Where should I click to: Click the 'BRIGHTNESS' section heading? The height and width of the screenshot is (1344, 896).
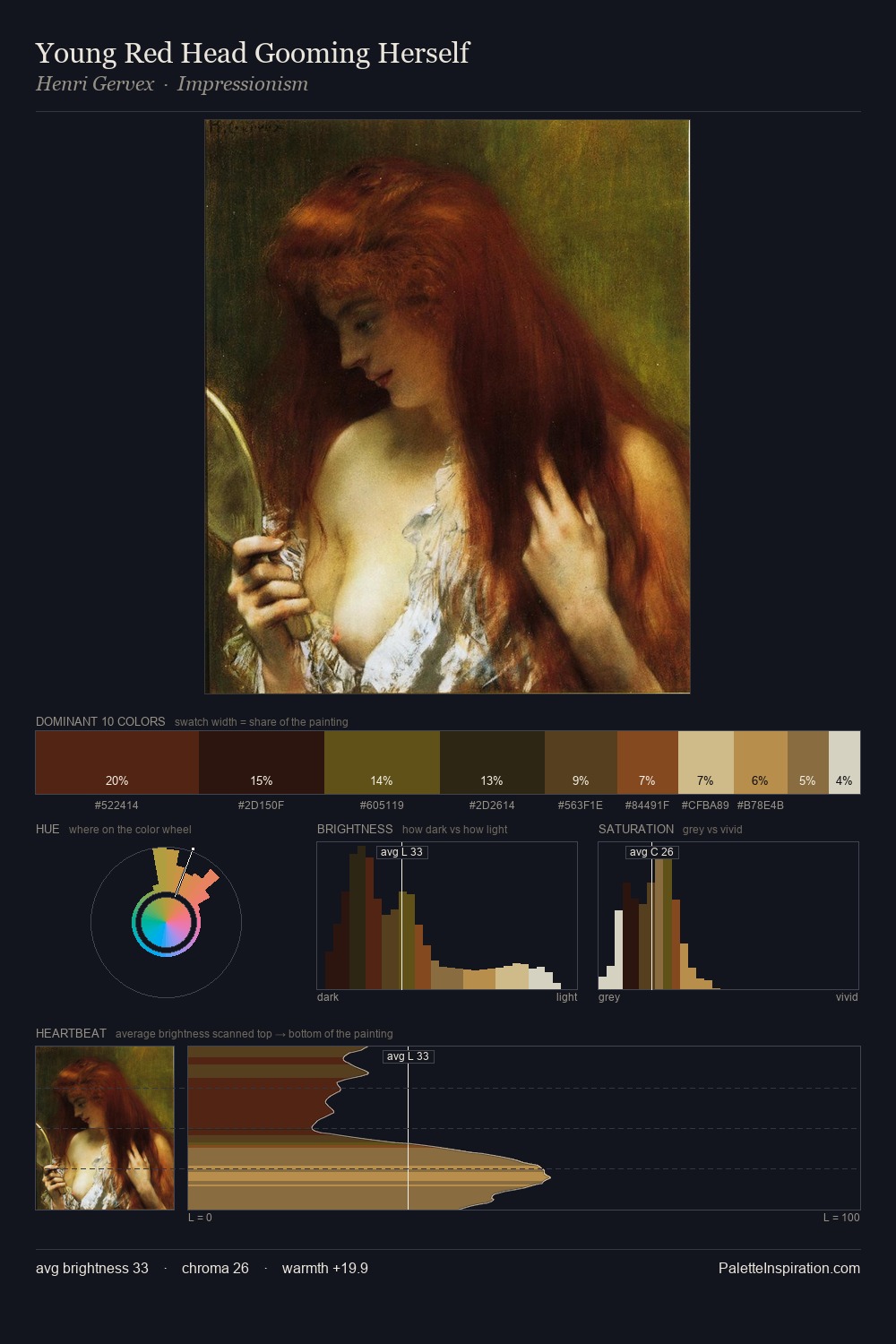coord(355,829)
